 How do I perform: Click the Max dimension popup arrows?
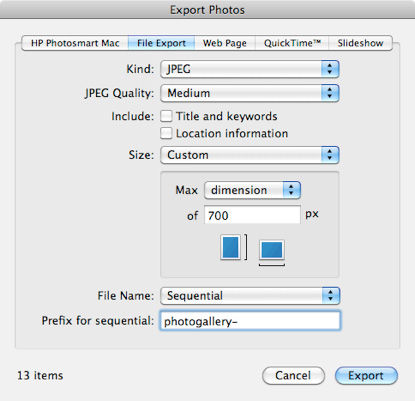(292, 190)
